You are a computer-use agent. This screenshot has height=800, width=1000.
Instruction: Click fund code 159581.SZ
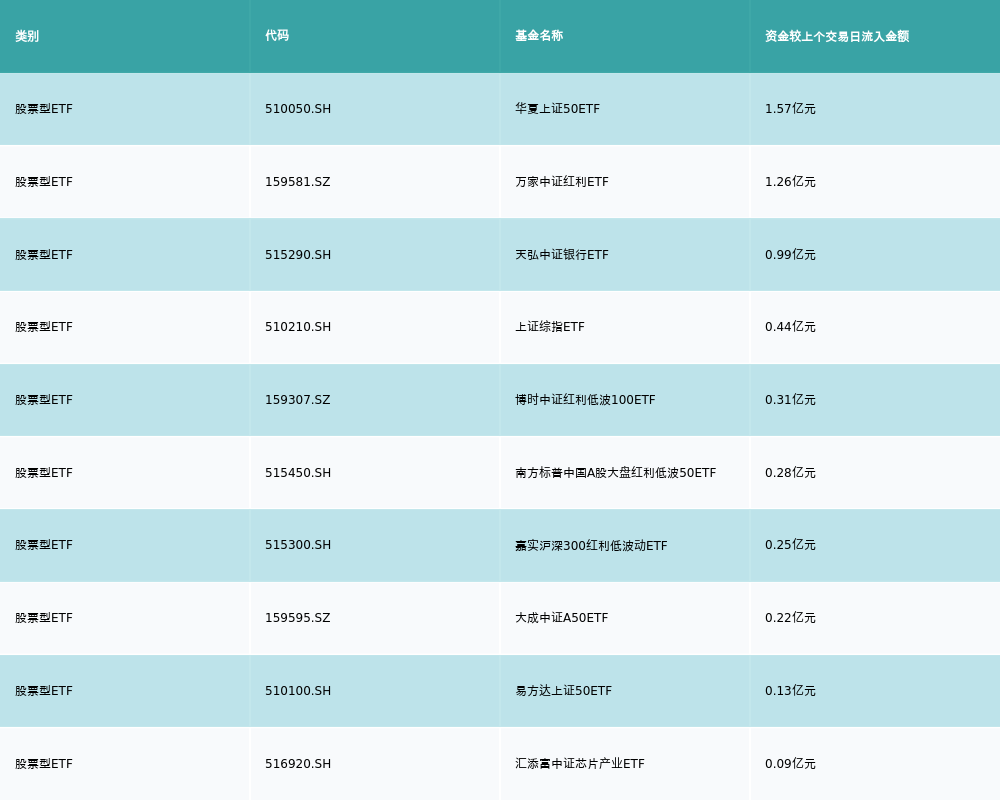click(297, 182)
